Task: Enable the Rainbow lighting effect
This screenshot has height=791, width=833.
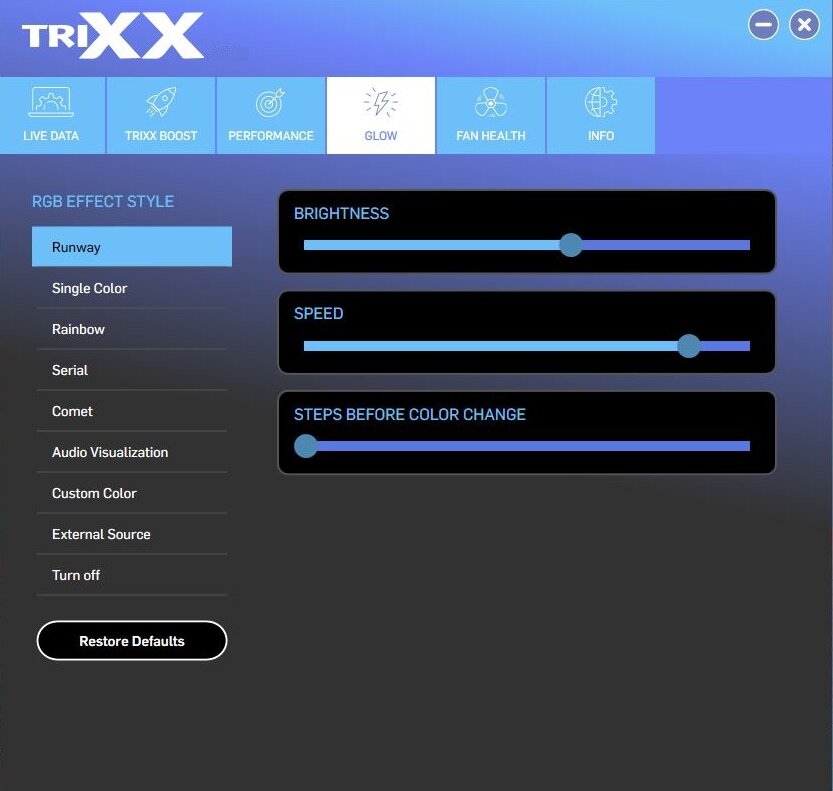Action: 131,329
